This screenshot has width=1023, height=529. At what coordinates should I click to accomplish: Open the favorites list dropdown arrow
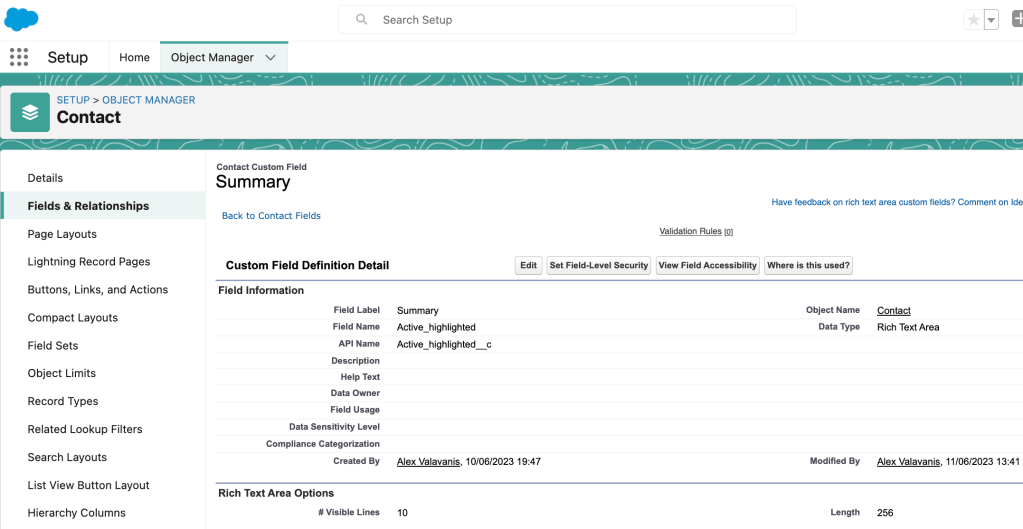tap(991, 20)
